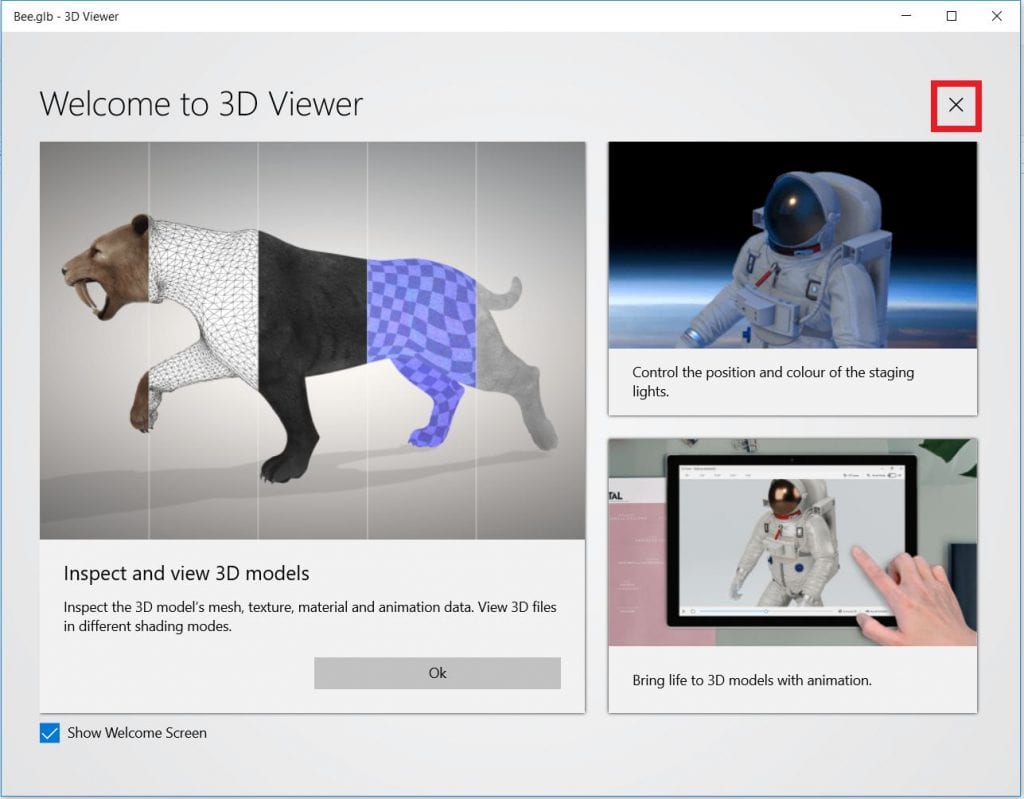This screenshot has width=1024, height=799.
Task: Uncheck the Show Welcome Screen checkbox
Action: 50,733
